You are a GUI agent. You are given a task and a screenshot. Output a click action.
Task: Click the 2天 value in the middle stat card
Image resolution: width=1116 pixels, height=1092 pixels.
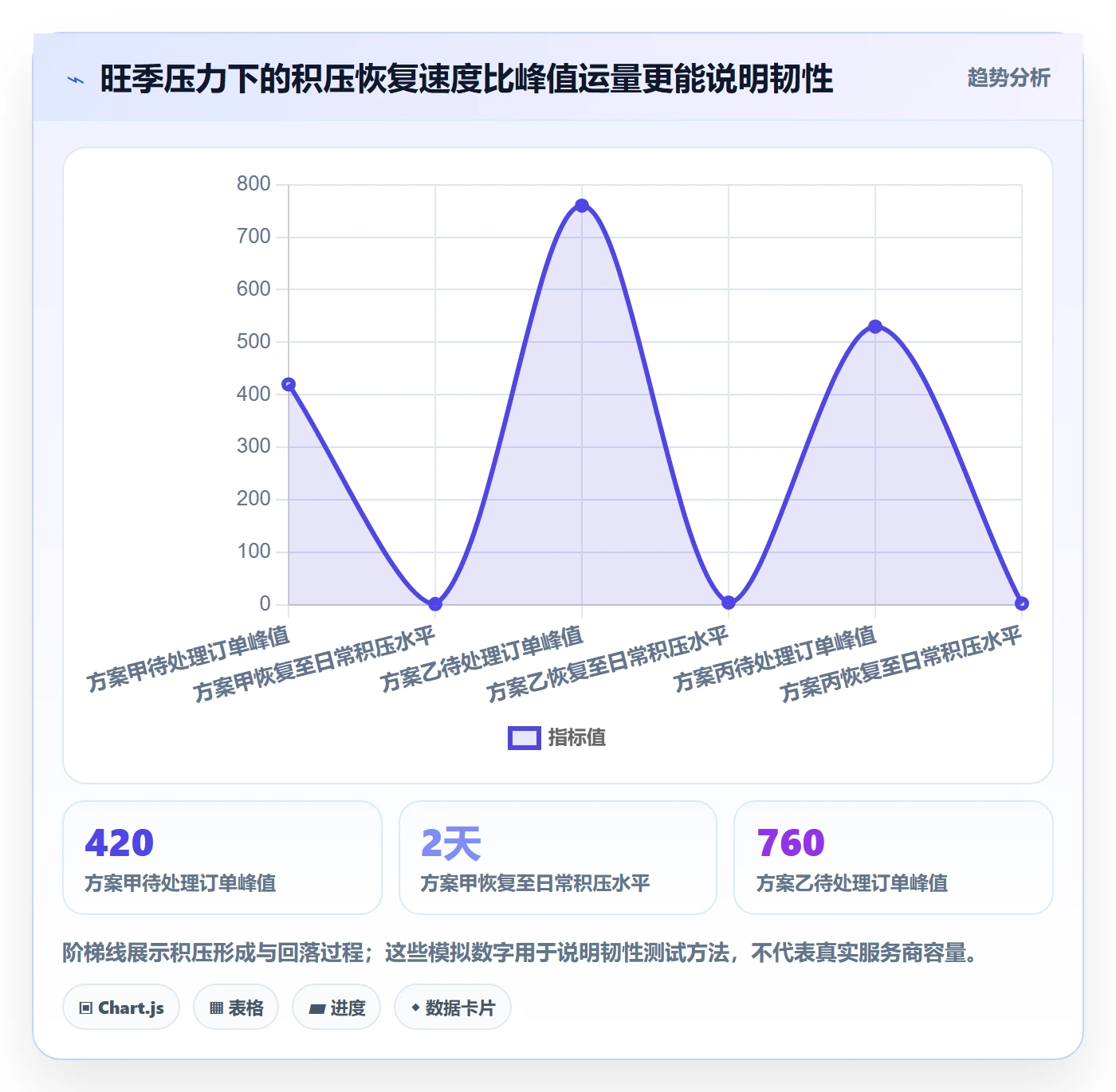[451, 843]
